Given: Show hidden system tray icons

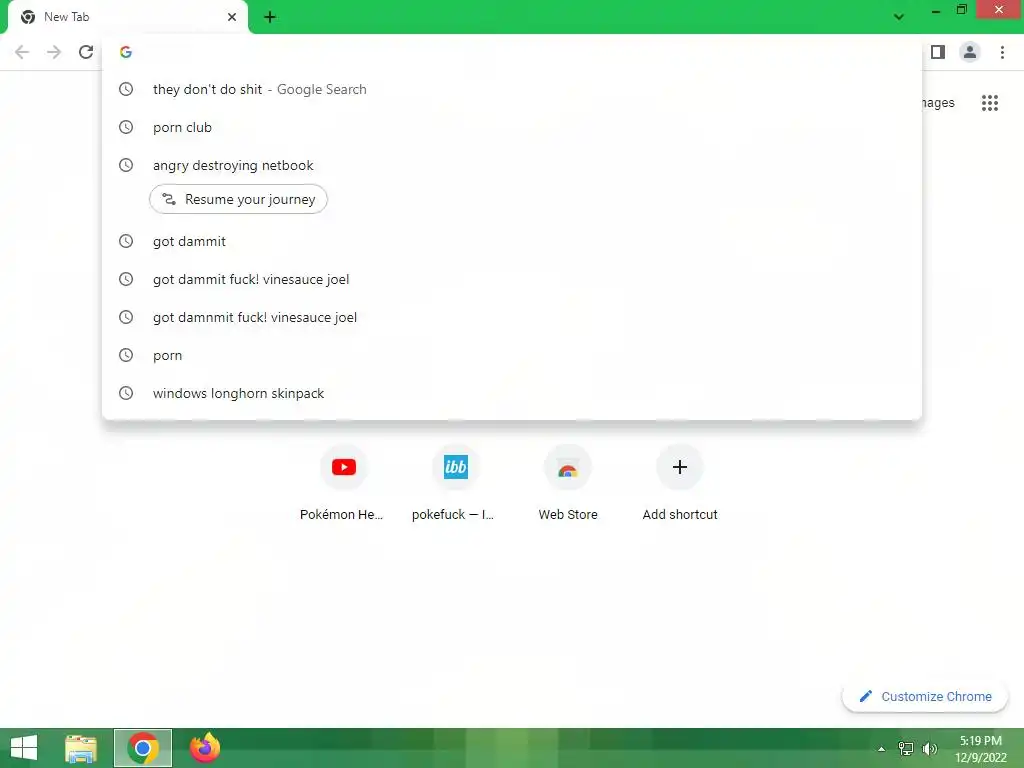Looking at the screenshot, I should (x=881, y=749).
